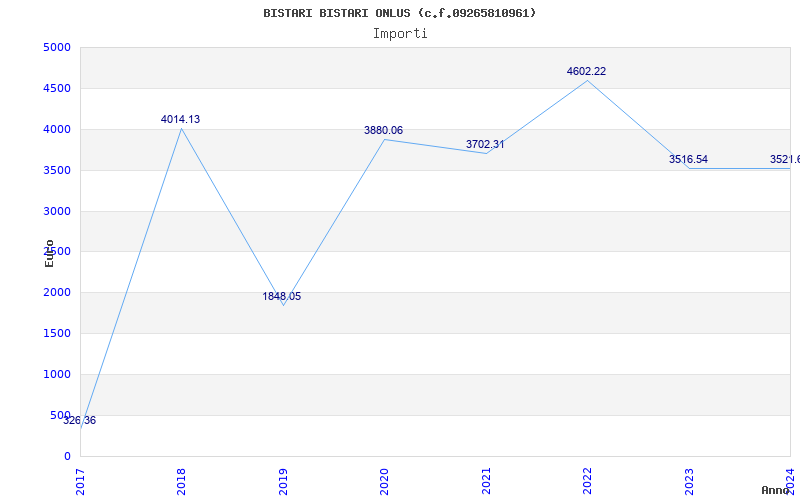This screenshot has width=800, height=500.
Task: Select the 2018 x-axis year label
Action: 181,482
